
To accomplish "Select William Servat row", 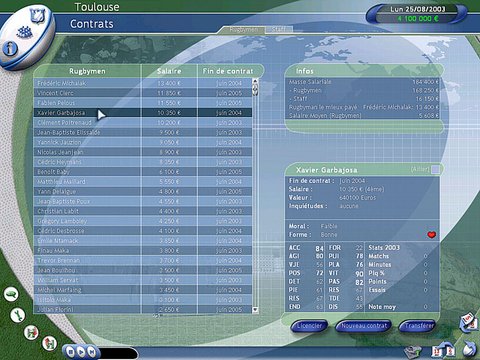I will [143, 280].
